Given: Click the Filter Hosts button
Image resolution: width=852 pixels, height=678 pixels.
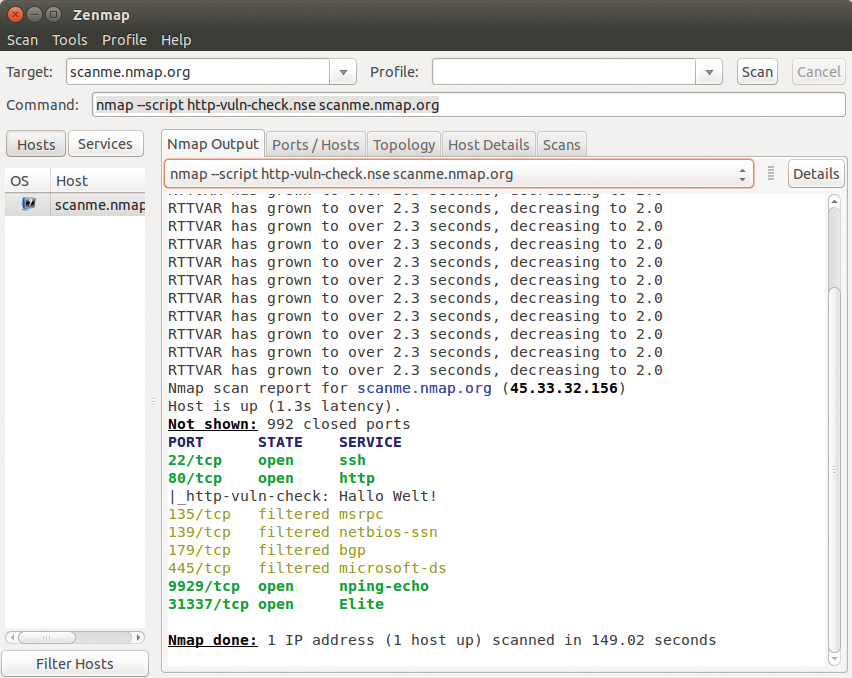Looking at the screenshot, I should (74, 663).
